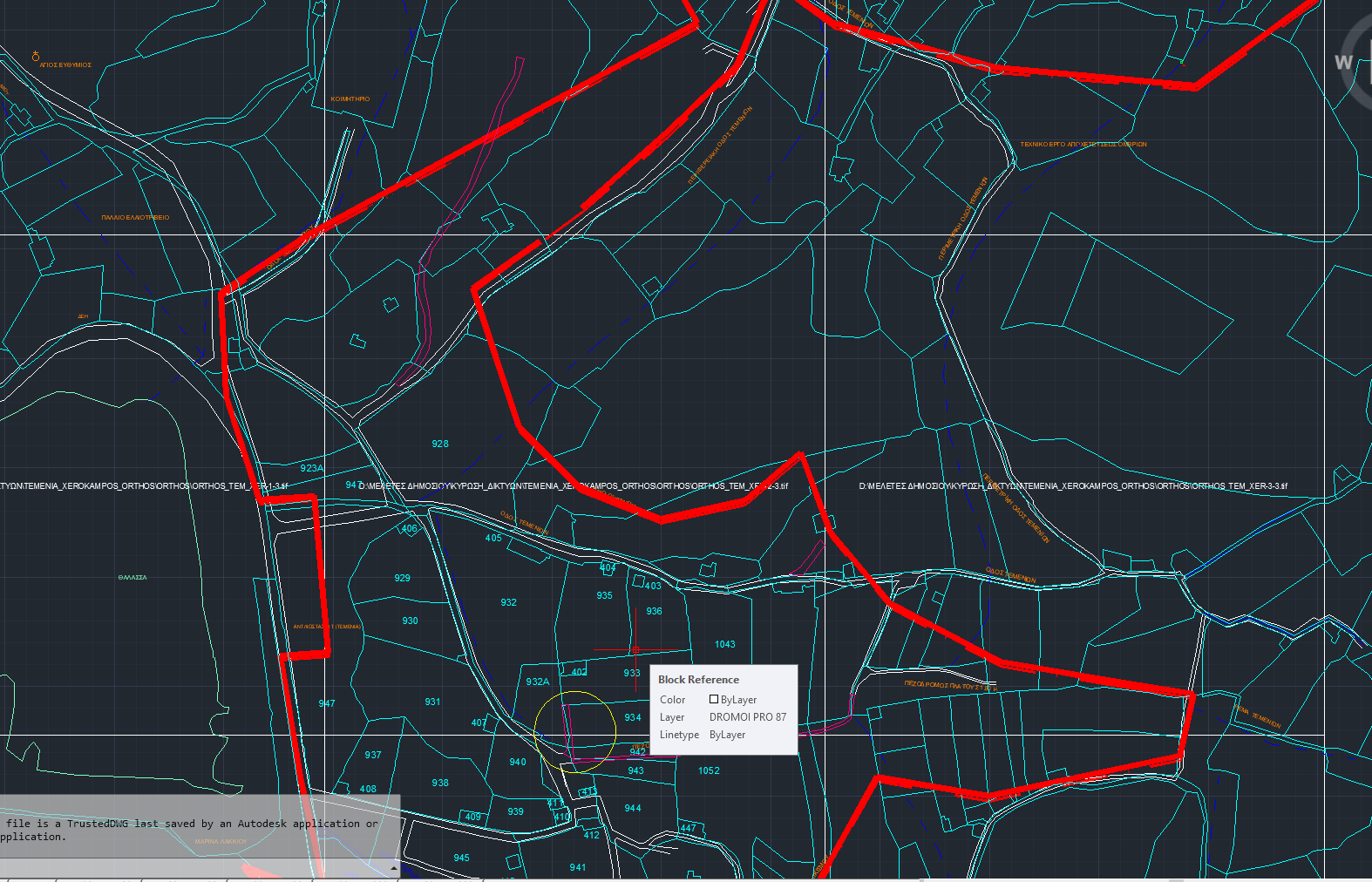Select parcel number 1052
This screenshot has width=1372, height=882.
[x=709, y=770]
